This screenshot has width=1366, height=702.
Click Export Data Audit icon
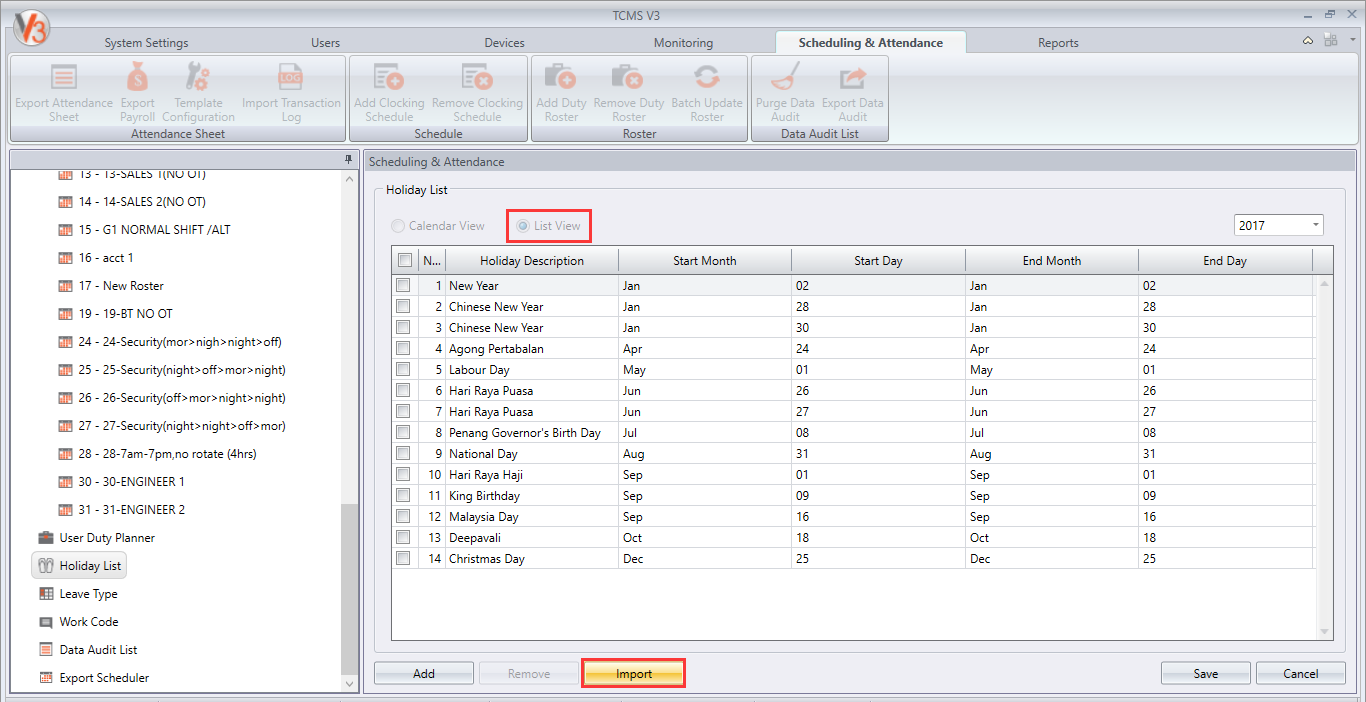coord(853,77)
